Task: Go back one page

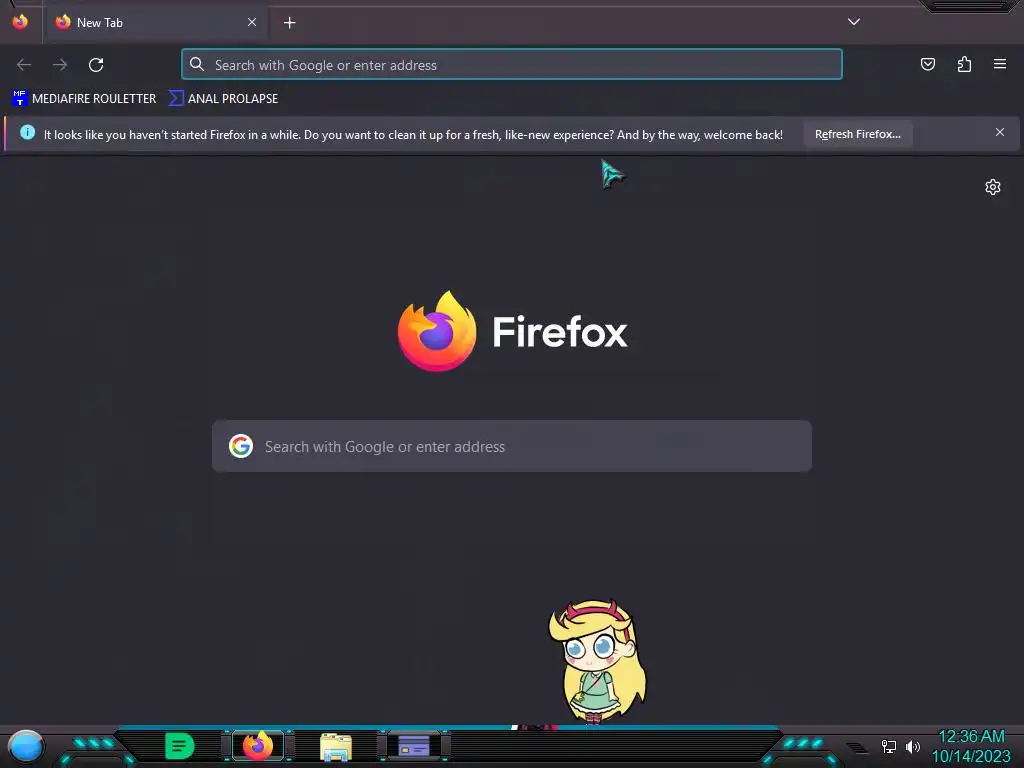Action: [x=24, y=65]
